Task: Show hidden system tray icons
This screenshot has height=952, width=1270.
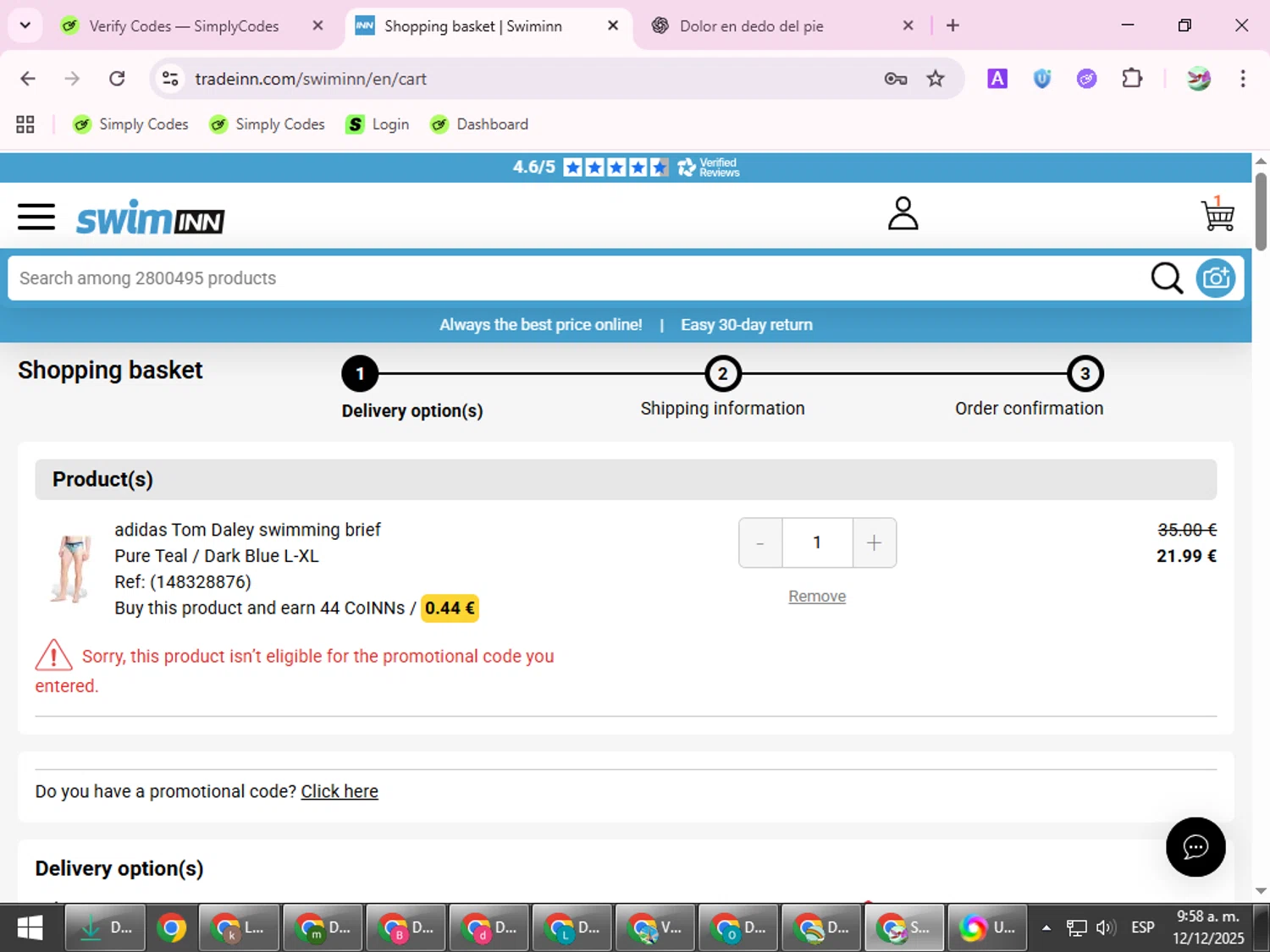Action: tap(1046, 928)
